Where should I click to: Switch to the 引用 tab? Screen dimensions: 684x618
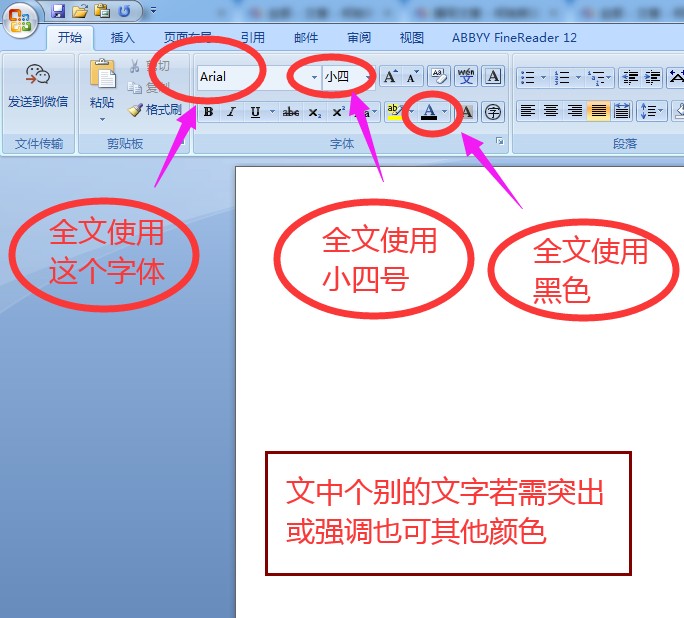[253, 38]
